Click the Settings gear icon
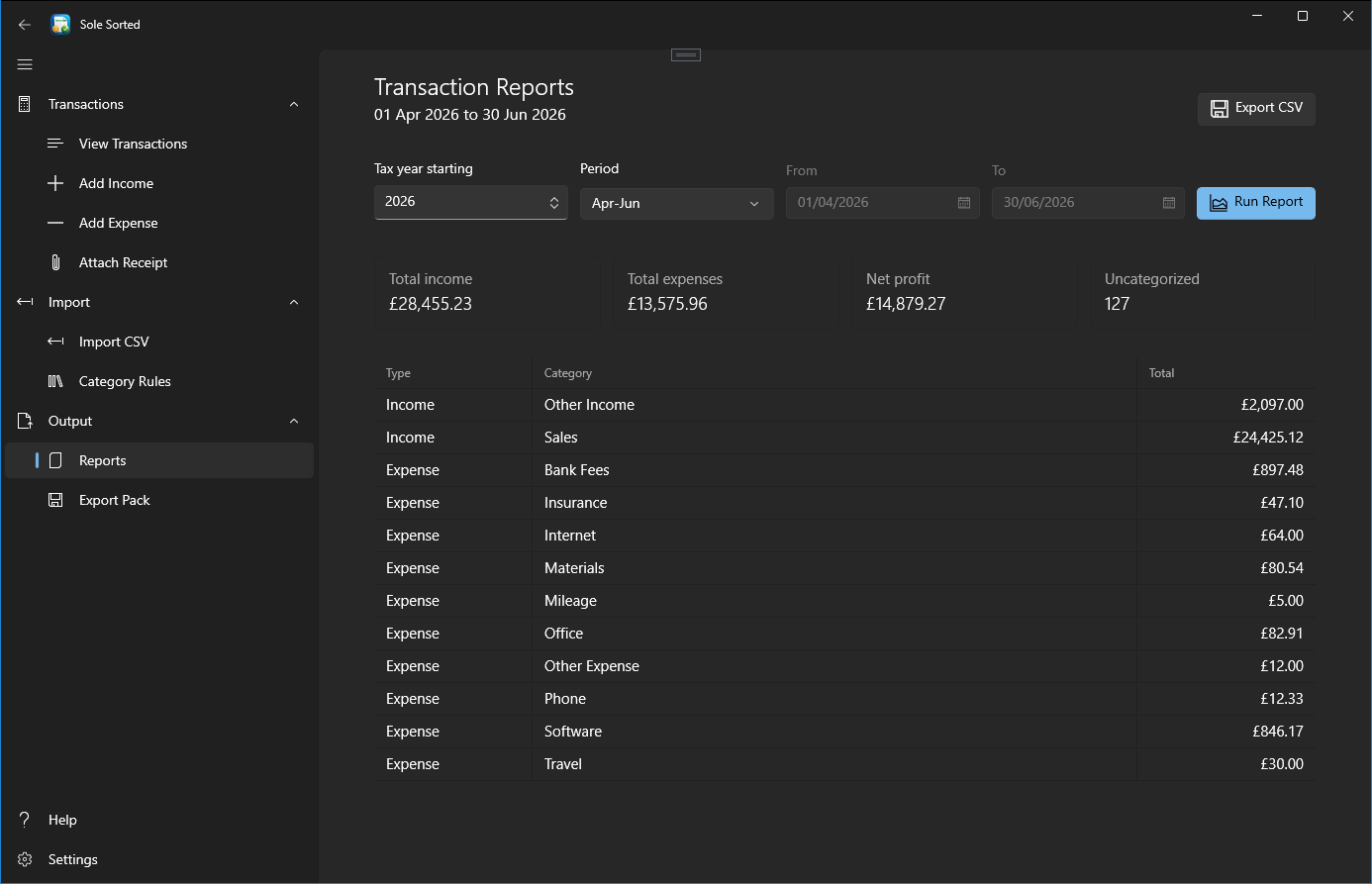The height and width of the screenshot is (884, 1372). 25,859
